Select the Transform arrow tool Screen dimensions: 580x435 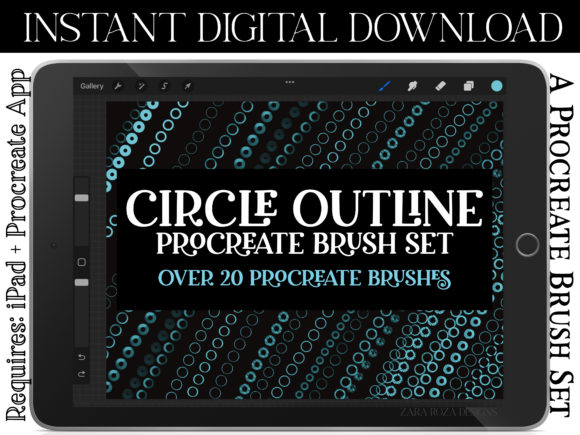188,86
